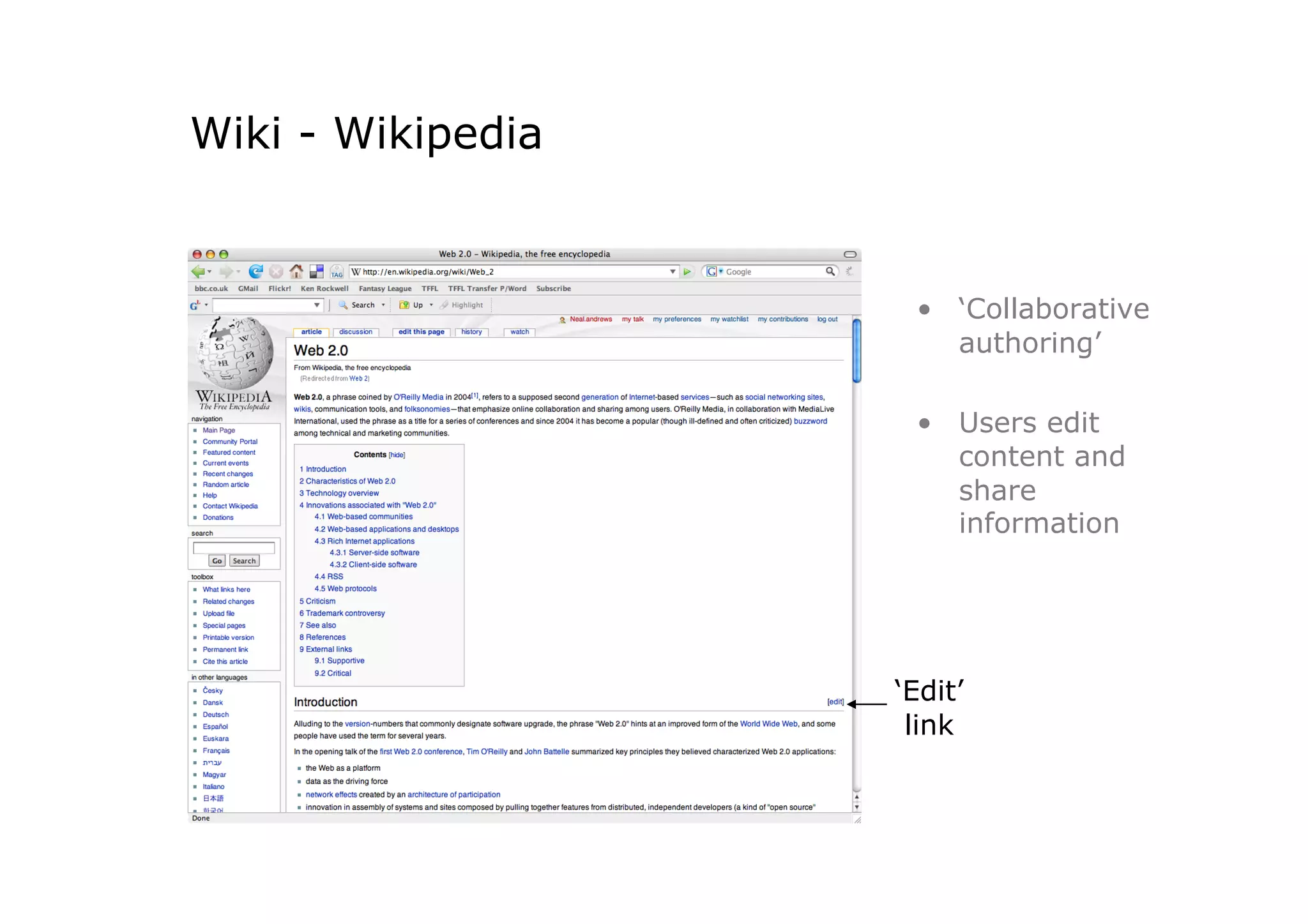Open the Back button history dropdown arrow
The width and height of the screenshot is (1308, 924).
coord(209,272)
